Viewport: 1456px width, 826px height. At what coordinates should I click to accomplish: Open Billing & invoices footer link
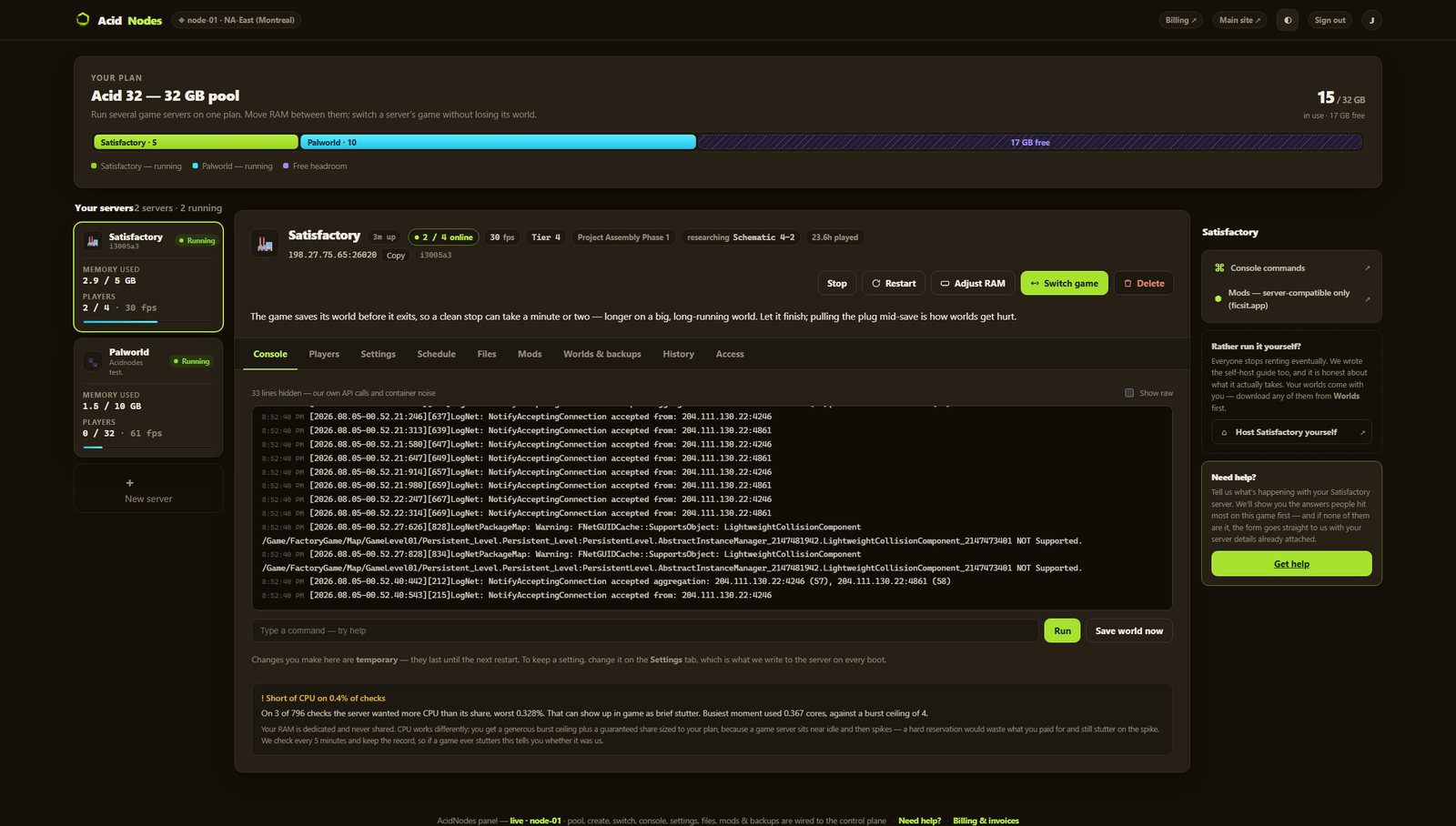coord(986,821)
